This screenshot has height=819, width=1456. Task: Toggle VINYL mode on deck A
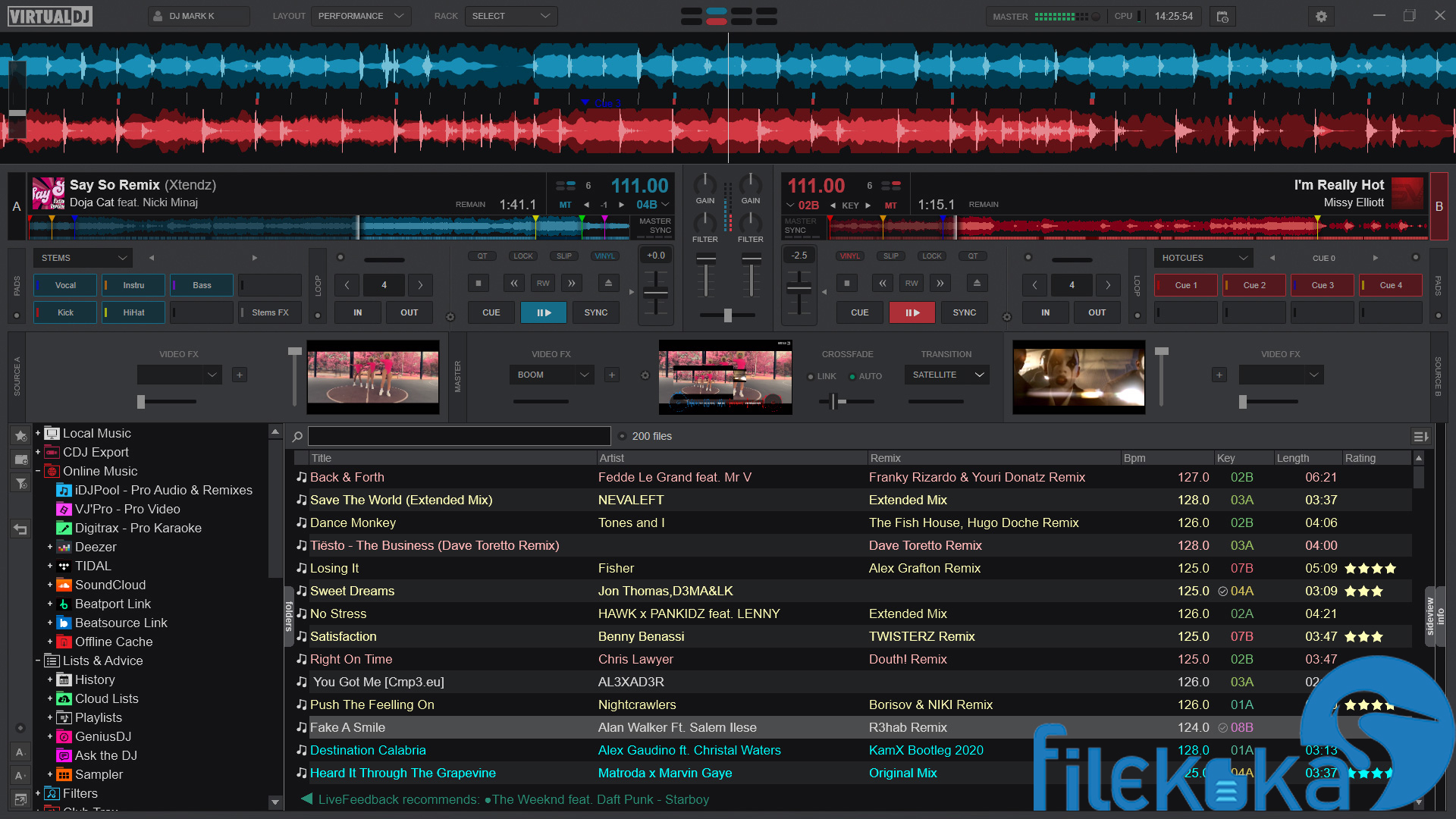point(605,256)
